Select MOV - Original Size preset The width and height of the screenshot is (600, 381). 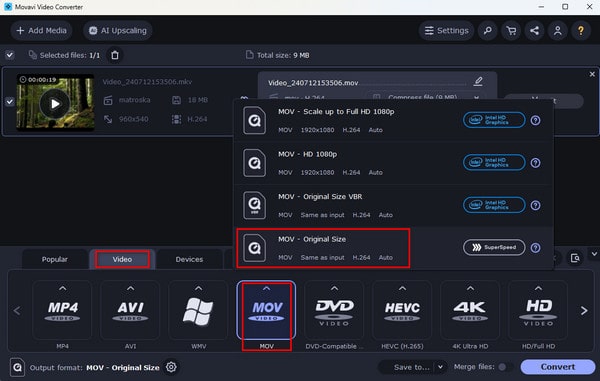(393, 248)
